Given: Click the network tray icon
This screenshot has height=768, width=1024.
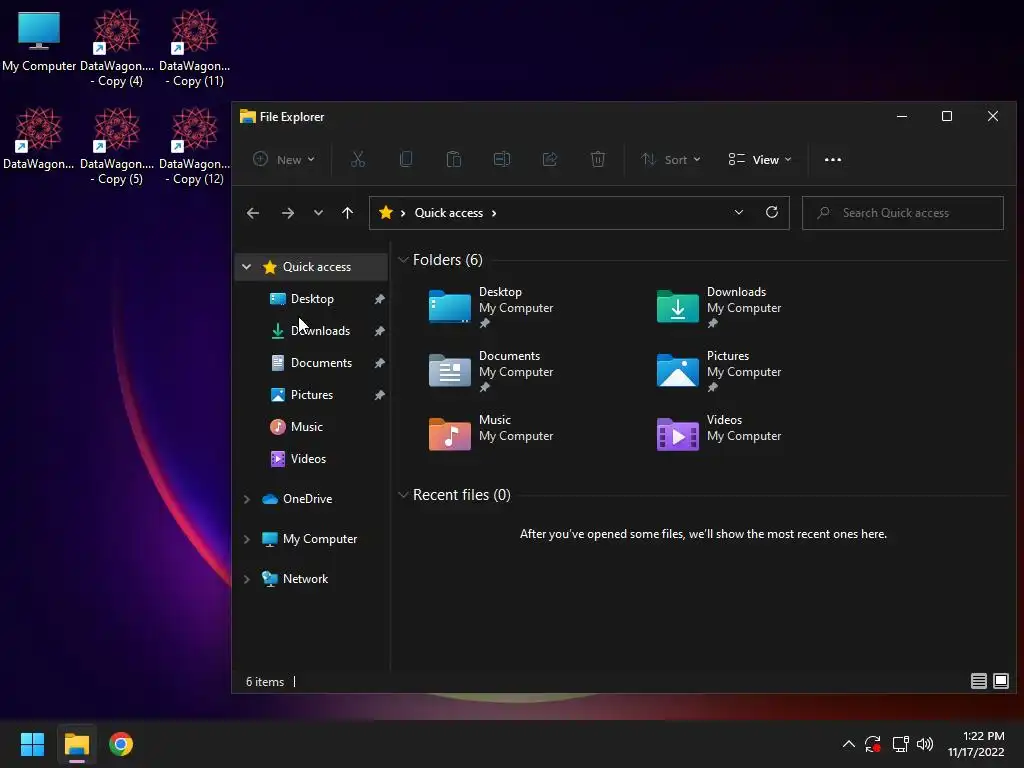Looking at the screenshot, I should [901, 744].
